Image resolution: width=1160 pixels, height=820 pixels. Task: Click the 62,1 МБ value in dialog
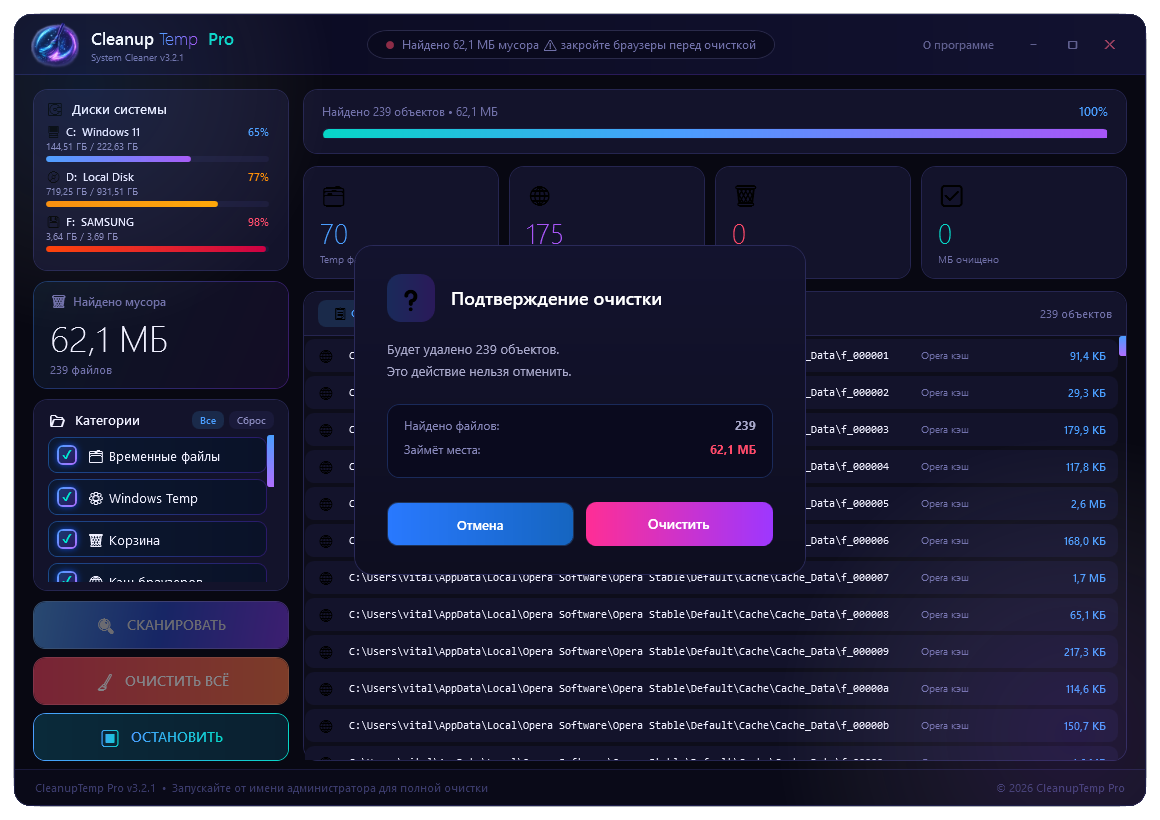pyautogui.click(x=733, y=449)
